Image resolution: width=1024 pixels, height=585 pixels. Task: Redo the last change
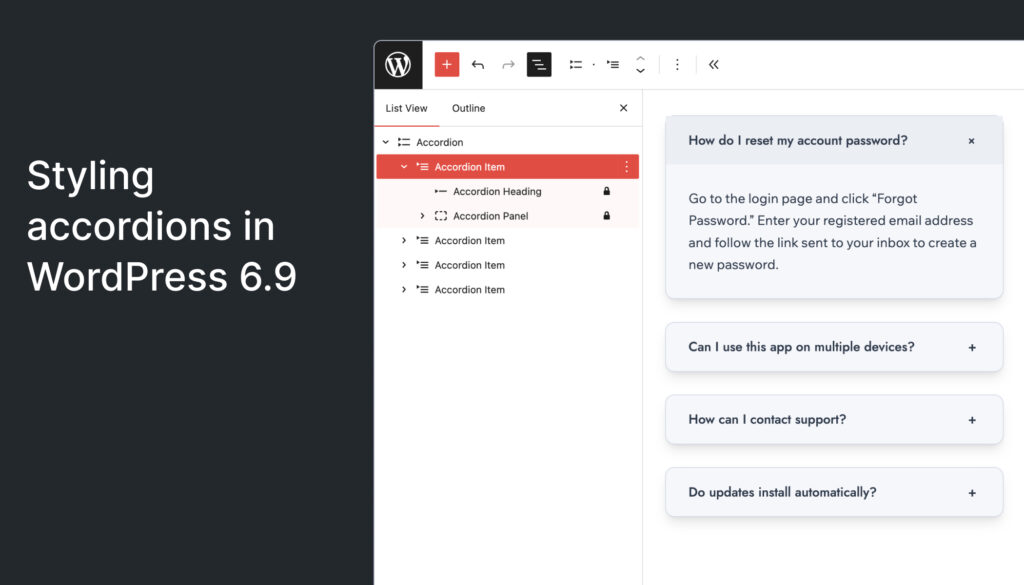pyautogui.click(x=508, y=65)
